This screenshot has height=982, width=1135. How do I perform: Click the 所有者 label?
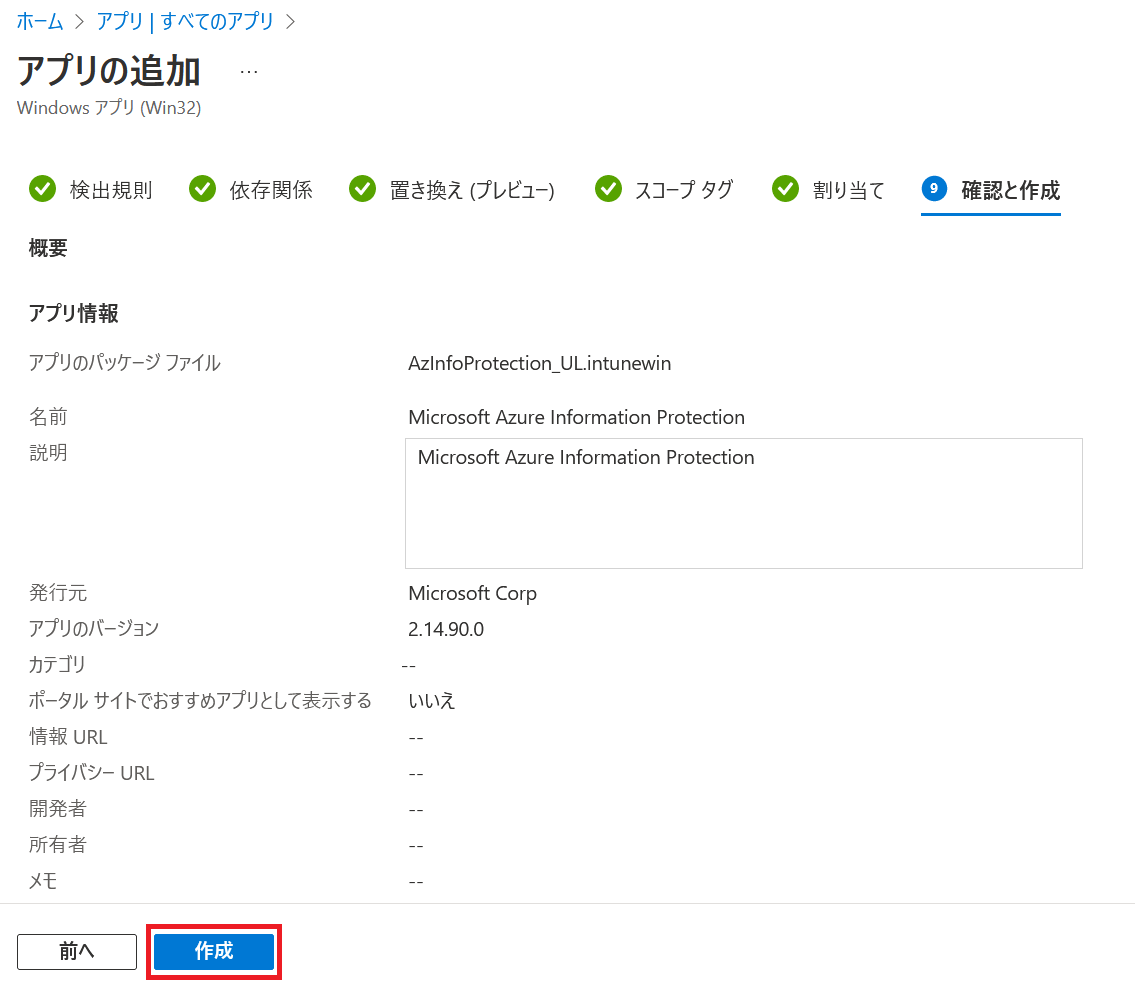tap(58, 845)
